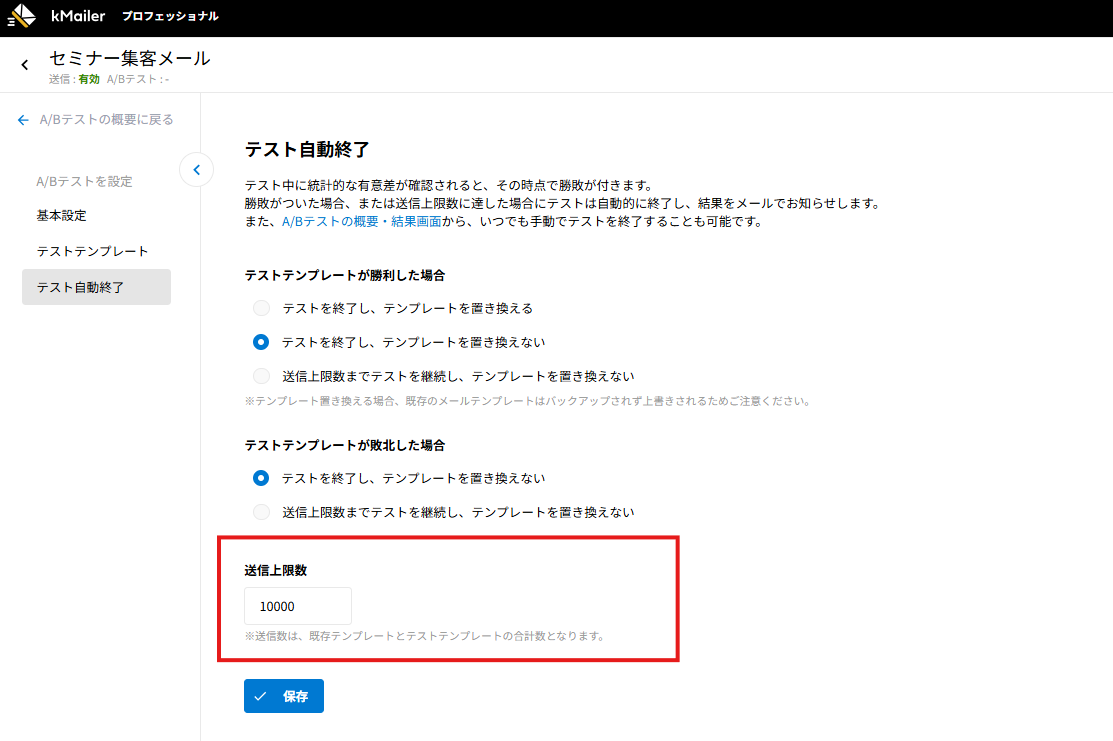Choose 送信上限数まで継続 radio under 敗北した場合
Image resolution: width=1113 pixels, height=741 pixels.
tap(261, 512)
